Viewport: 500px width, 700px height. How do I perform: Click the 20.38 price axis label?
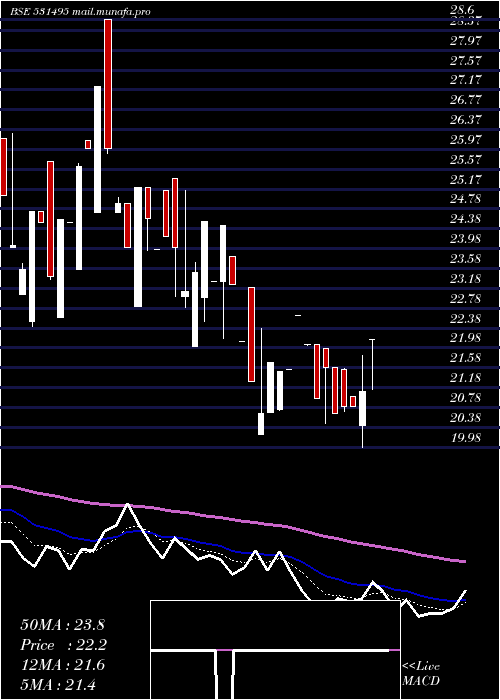pos(466,418)
